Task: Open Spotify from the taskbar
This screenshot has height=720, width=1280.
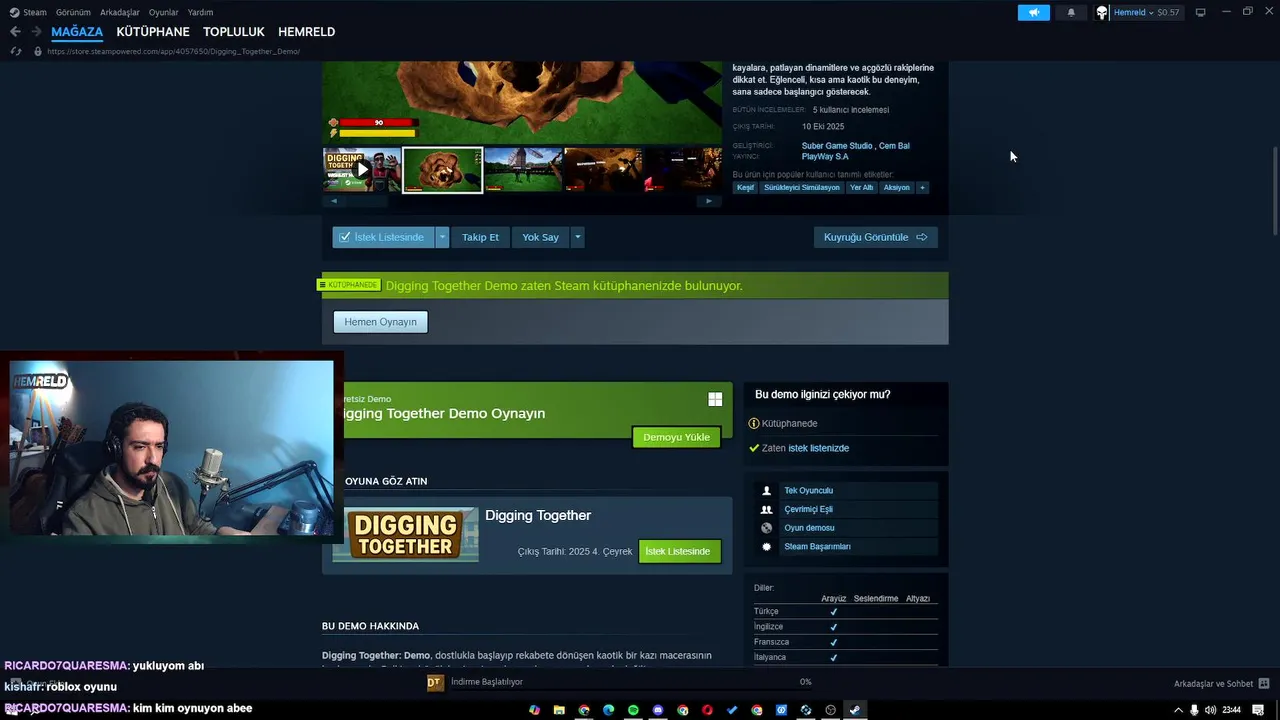Action: [633, 710]
